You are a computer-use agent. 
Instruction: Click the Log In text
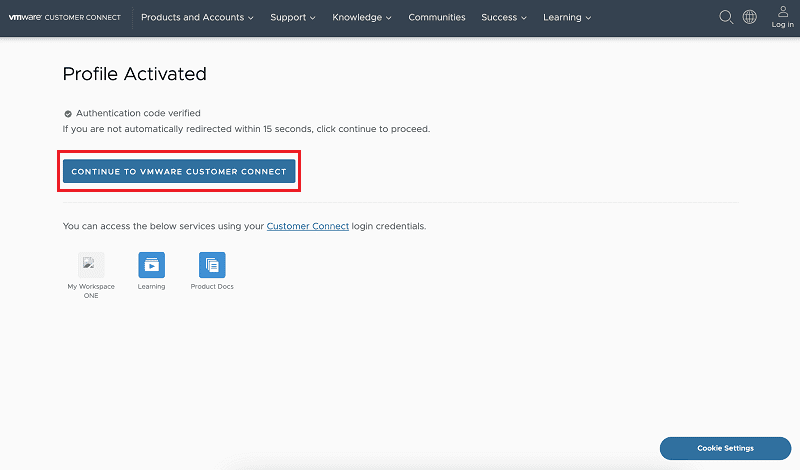click(x=783, y=24)
